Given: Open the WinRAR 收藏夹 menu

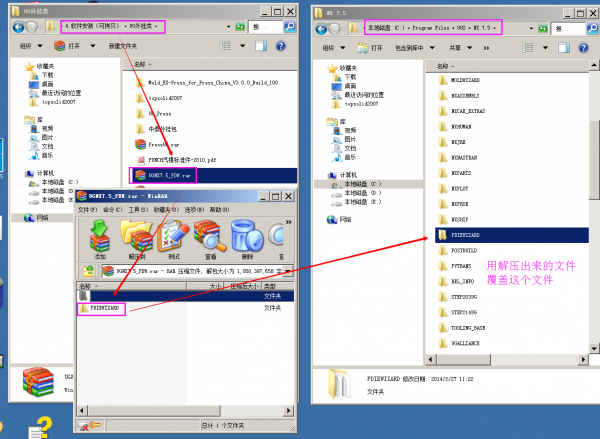Looking at the screenshot, I should (x=166, y=210).
